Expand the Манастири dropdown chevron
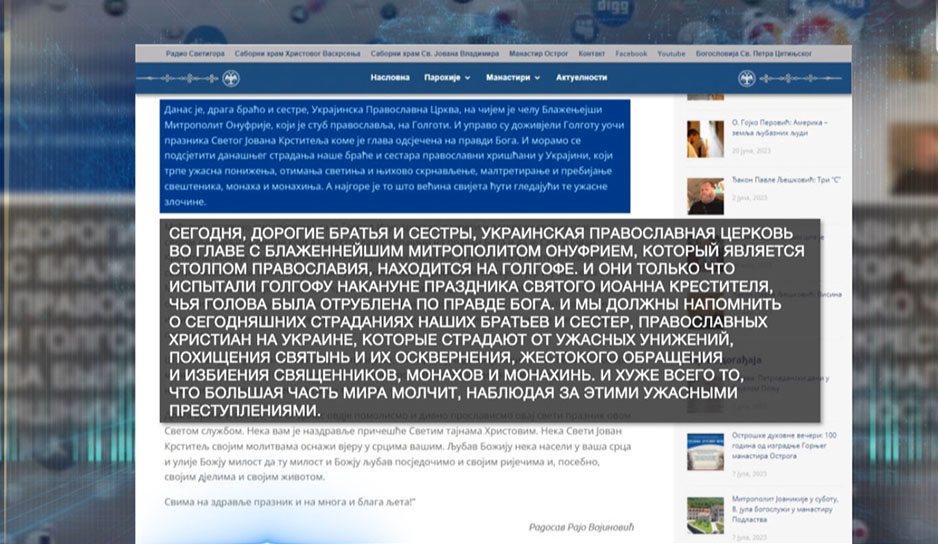Image resolution: width=938 pixels, height=544 pixels. (x=537, y=78)
